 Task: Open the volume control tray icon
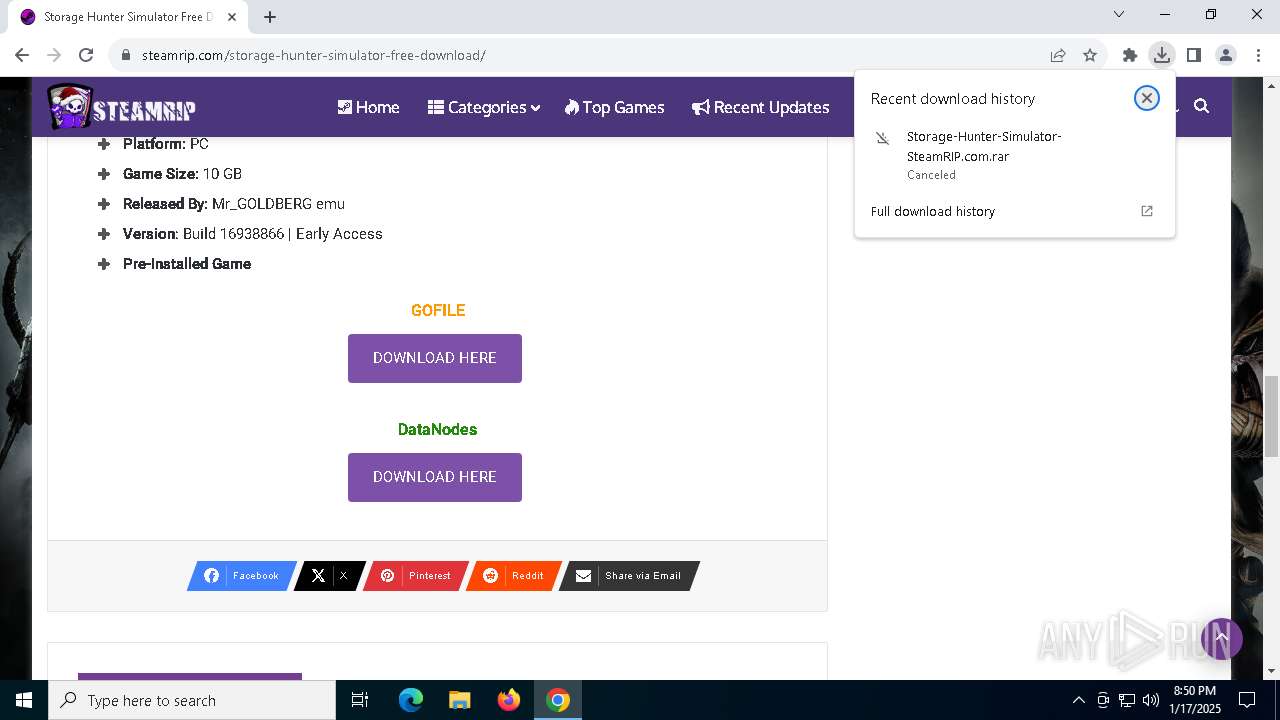click(1151, 700)
